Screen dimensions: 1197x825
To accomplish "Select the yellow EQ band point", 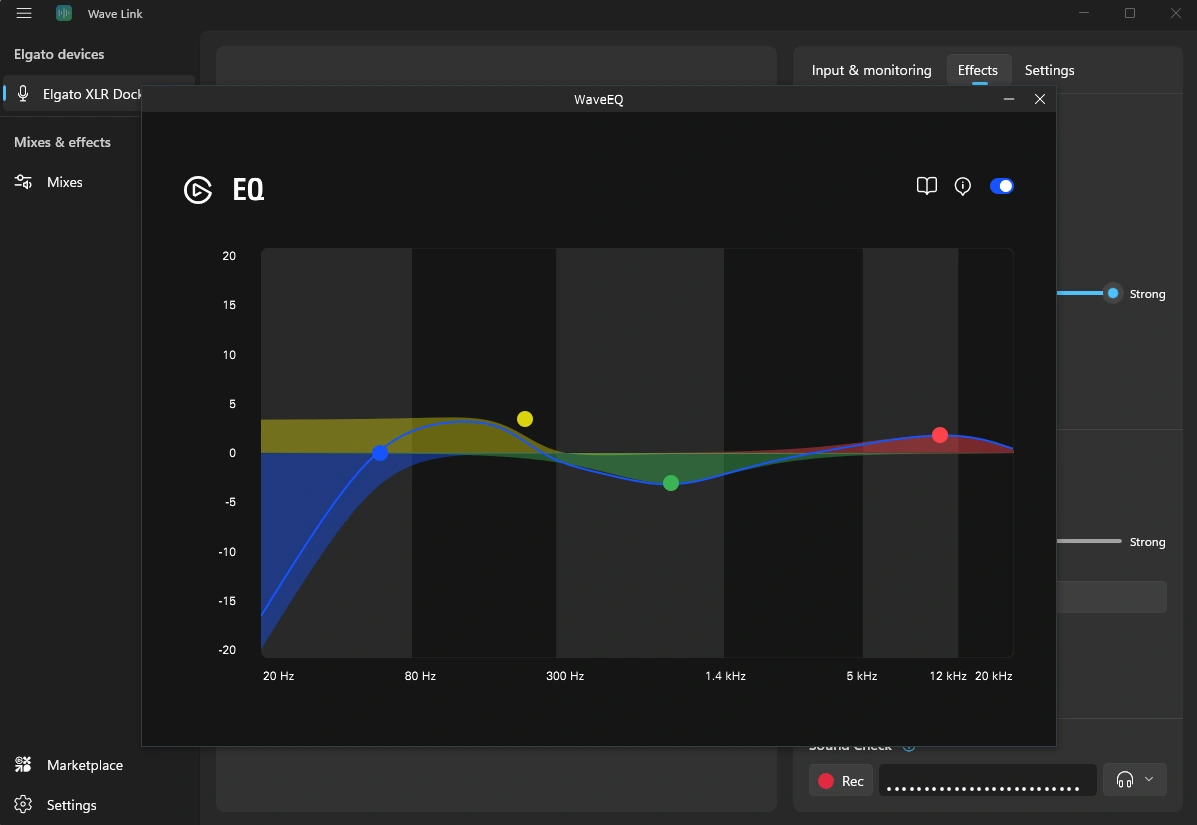I will pos(525,419).
